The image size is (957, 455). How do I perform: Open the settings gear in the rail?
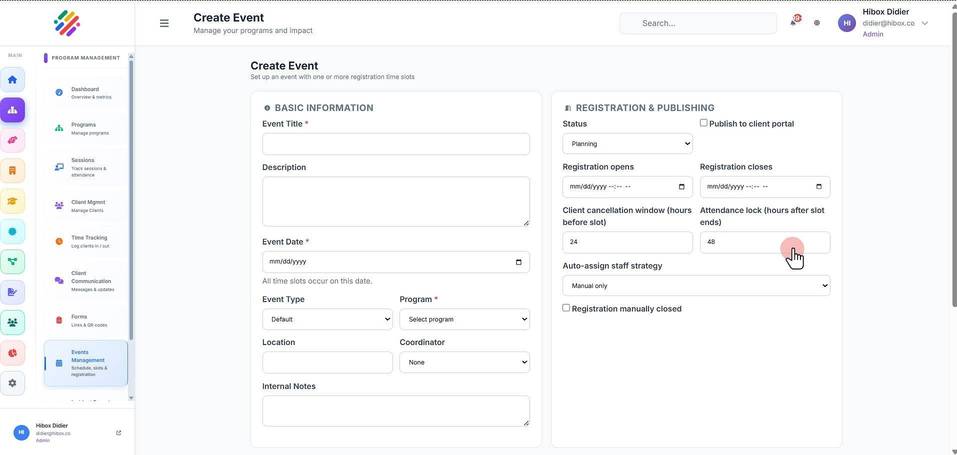(x=12, y=383)
